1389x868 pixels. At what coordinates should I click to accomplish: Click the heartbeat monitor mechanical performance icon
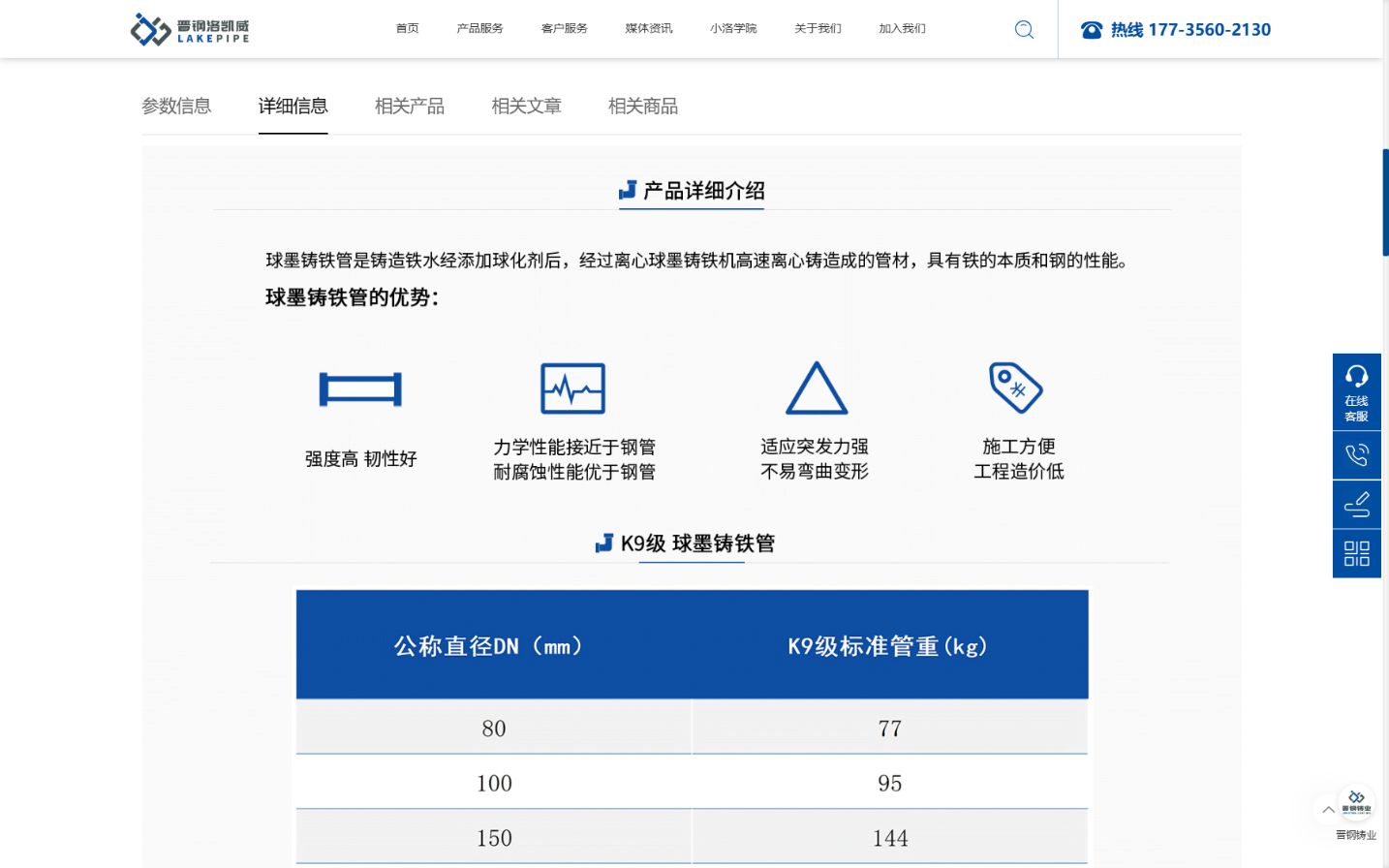click(x=572, y=388)
